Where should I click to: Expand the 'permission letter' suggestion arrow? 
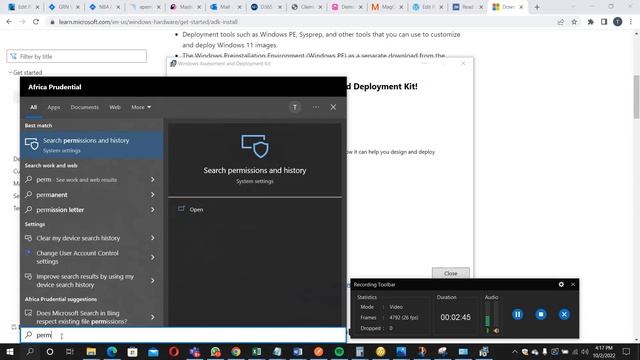tap(153, 209)
